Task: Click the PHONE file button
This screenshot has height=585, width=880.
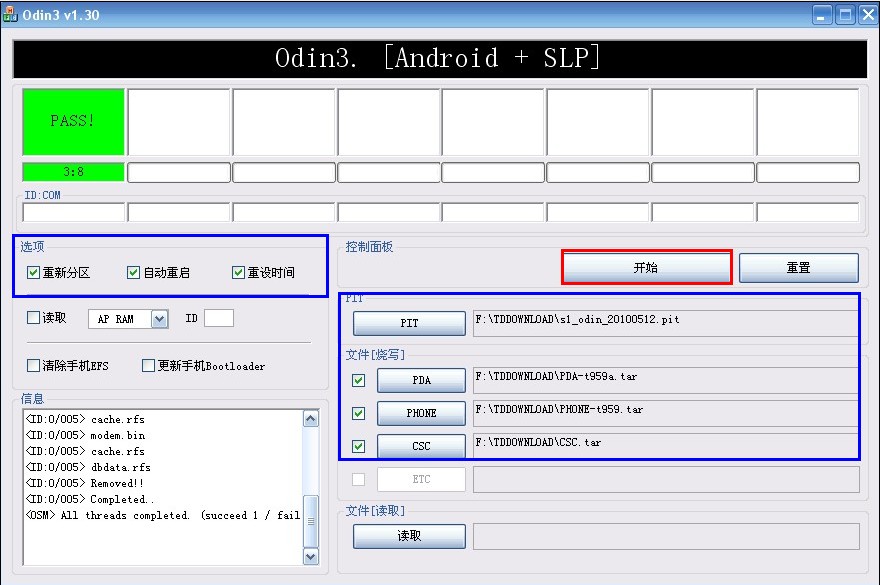Action: point(421,413)
